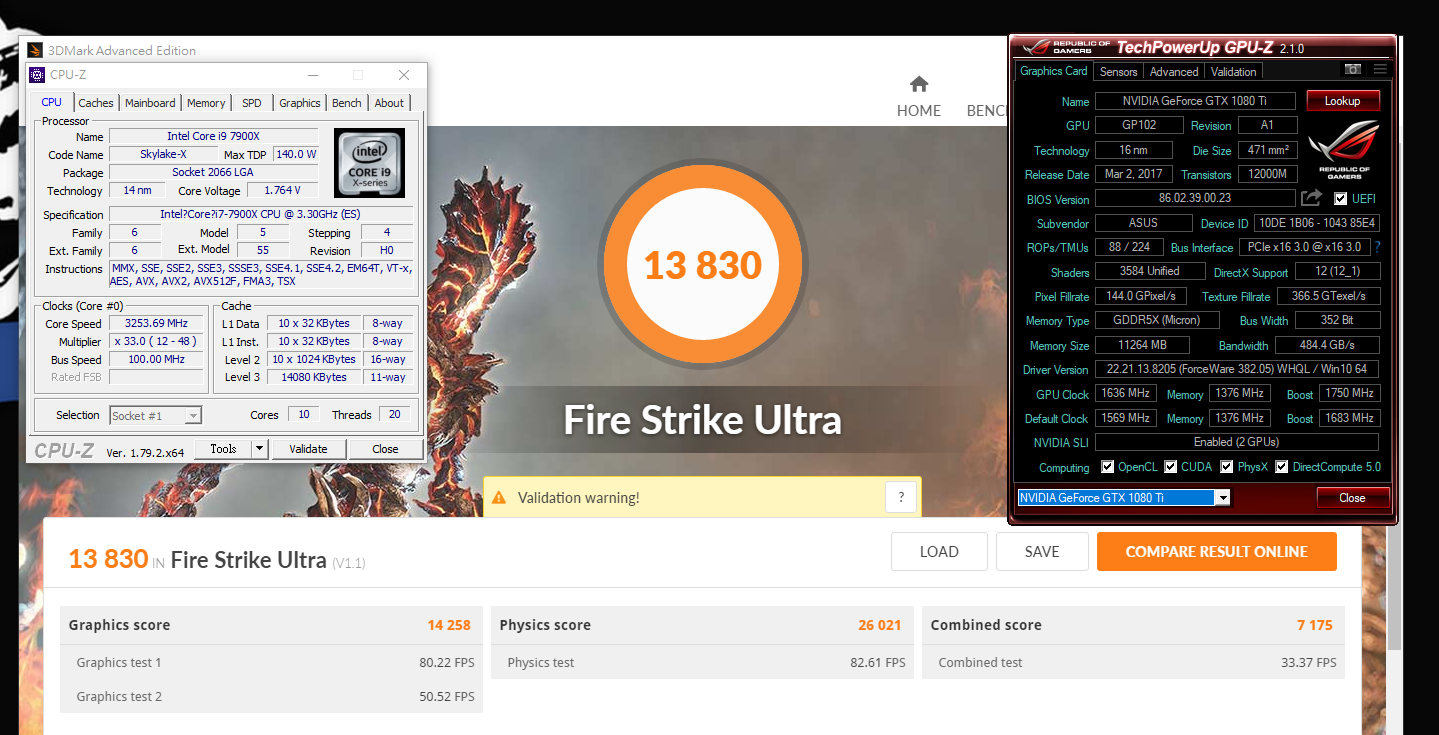The image size is (1439, 735).
Task: Toggle the UEFI checkbox in GPU-Z
Action: coord(1340,199)
